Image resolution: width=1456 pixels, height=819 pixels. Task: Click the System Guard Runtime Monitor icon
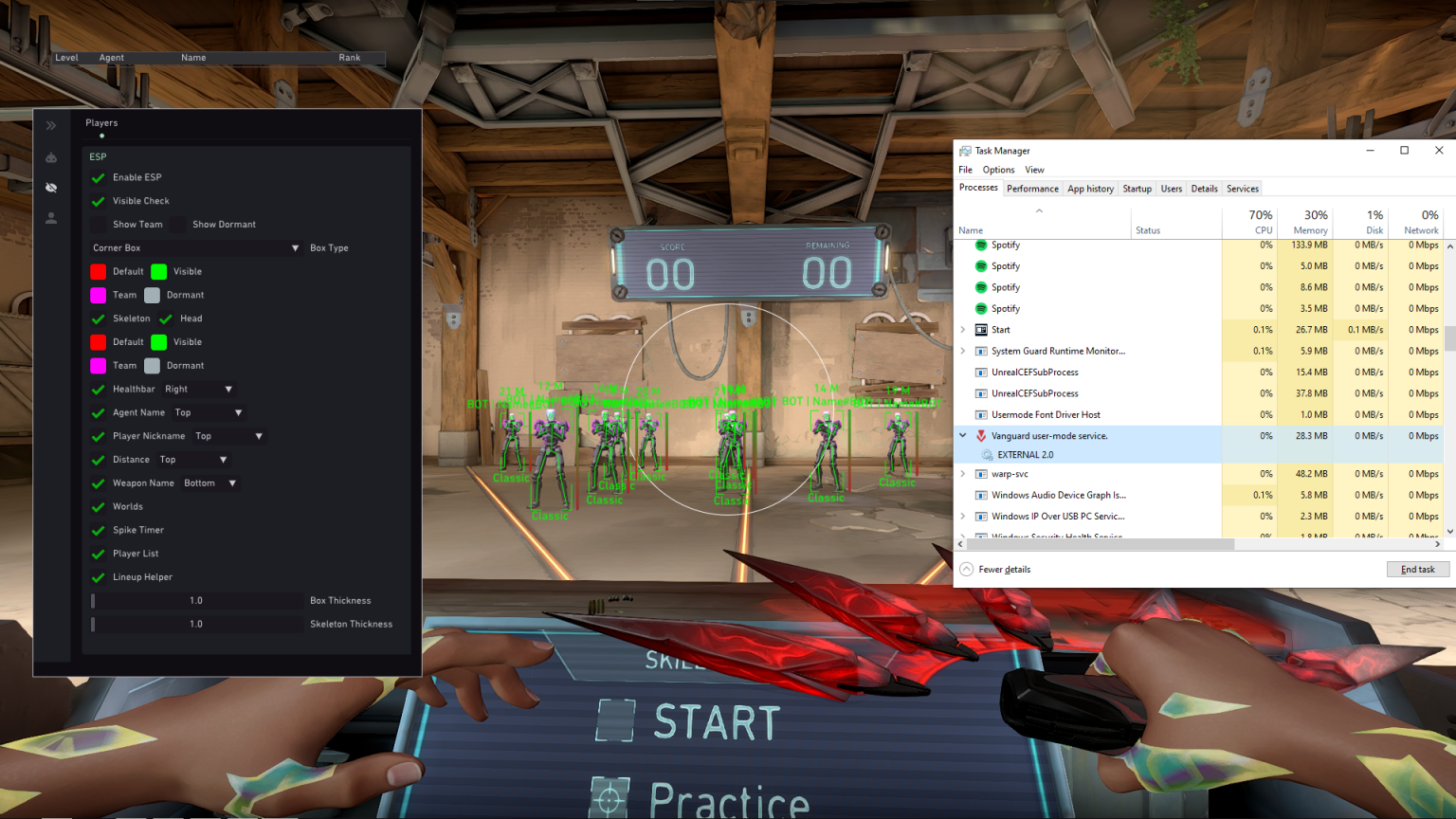coord(981,351)
